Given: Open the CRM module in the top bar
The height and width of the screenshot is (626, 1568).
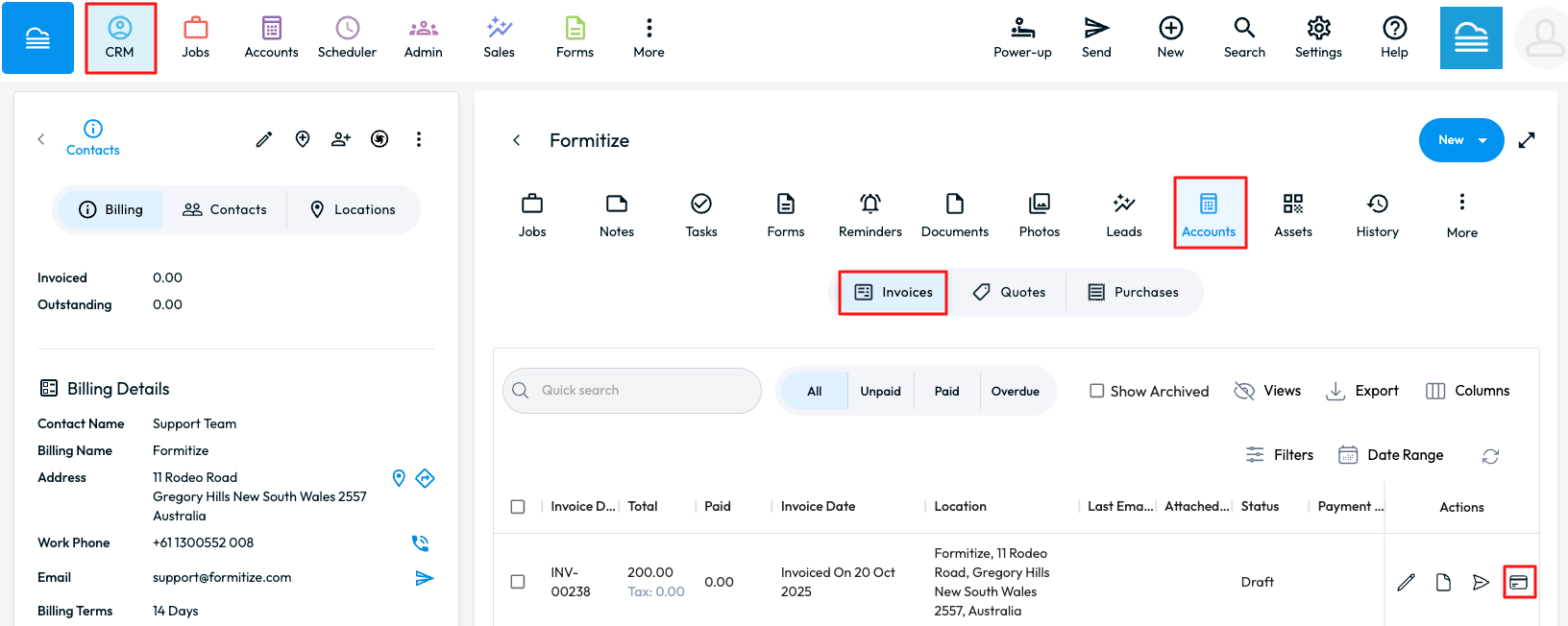Looking at the screenshot, I should tap(120, 38).
